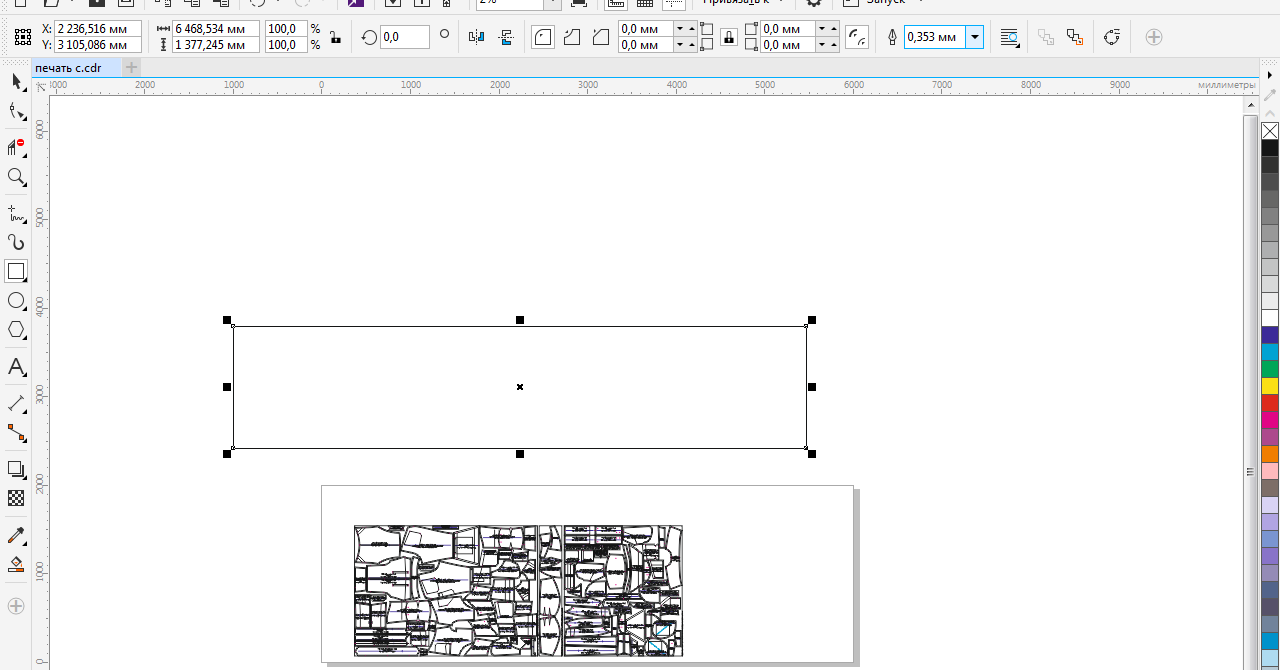Choose the scalloped corner style

(572, 37)
